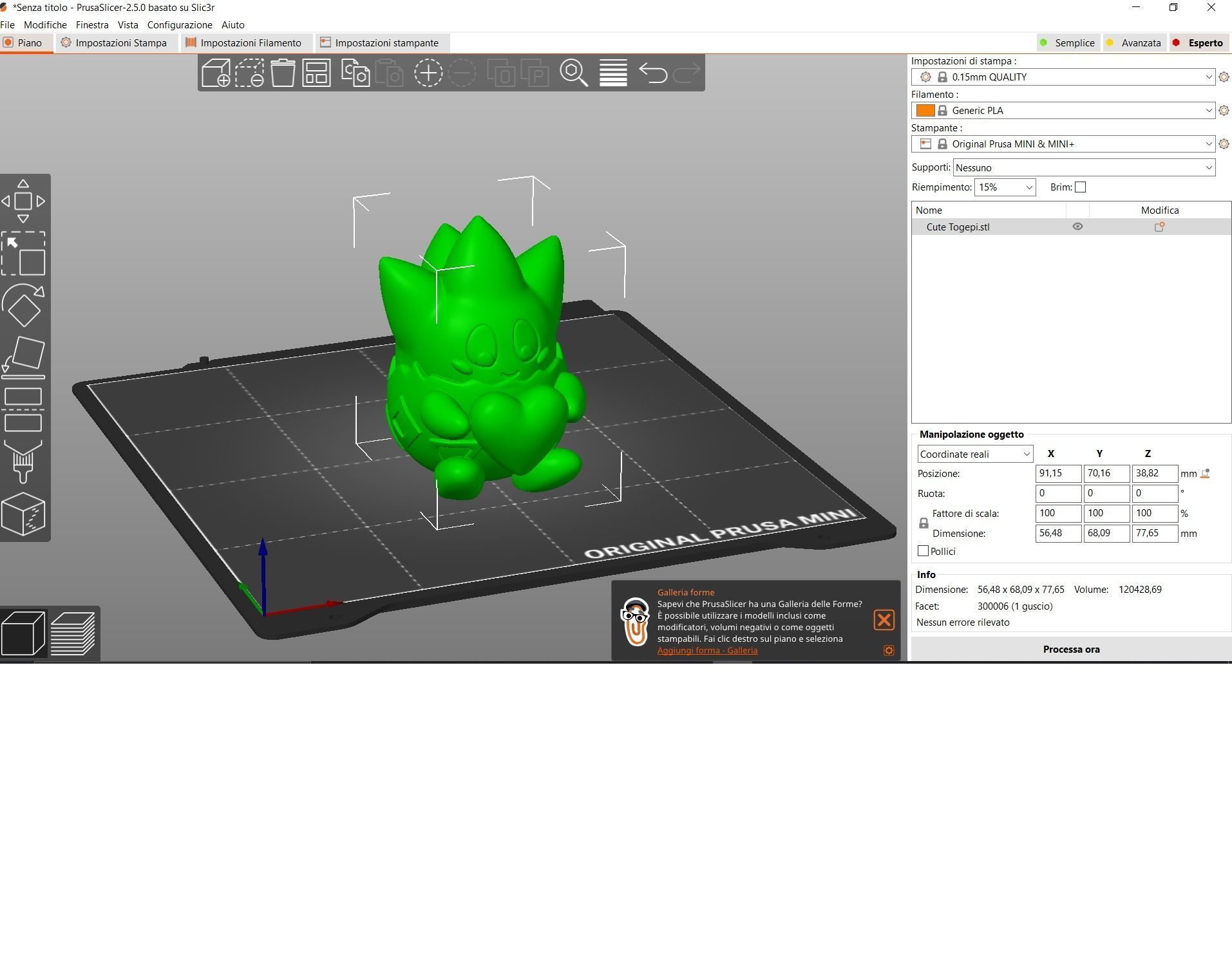Toggle the Pollici inches checkbox
The height and width of the screenshot is (963, 1232).
tap(923, 551)
